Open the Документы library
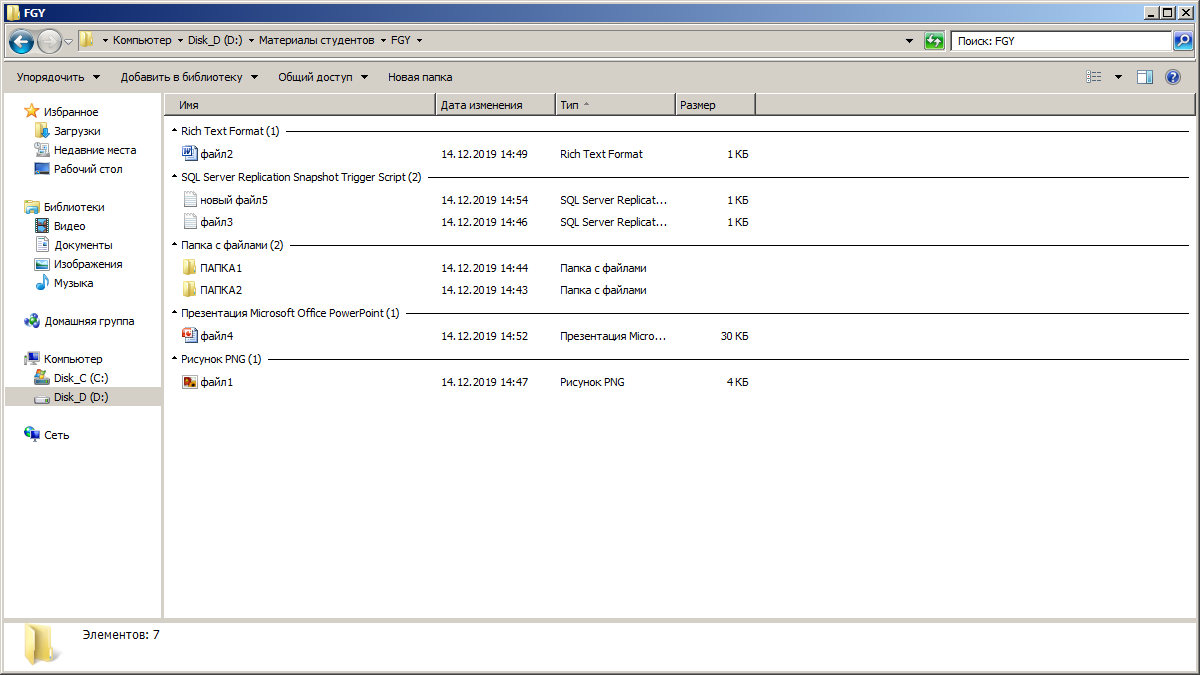This screenshot has height=675, width=1200. pos(83,245)
